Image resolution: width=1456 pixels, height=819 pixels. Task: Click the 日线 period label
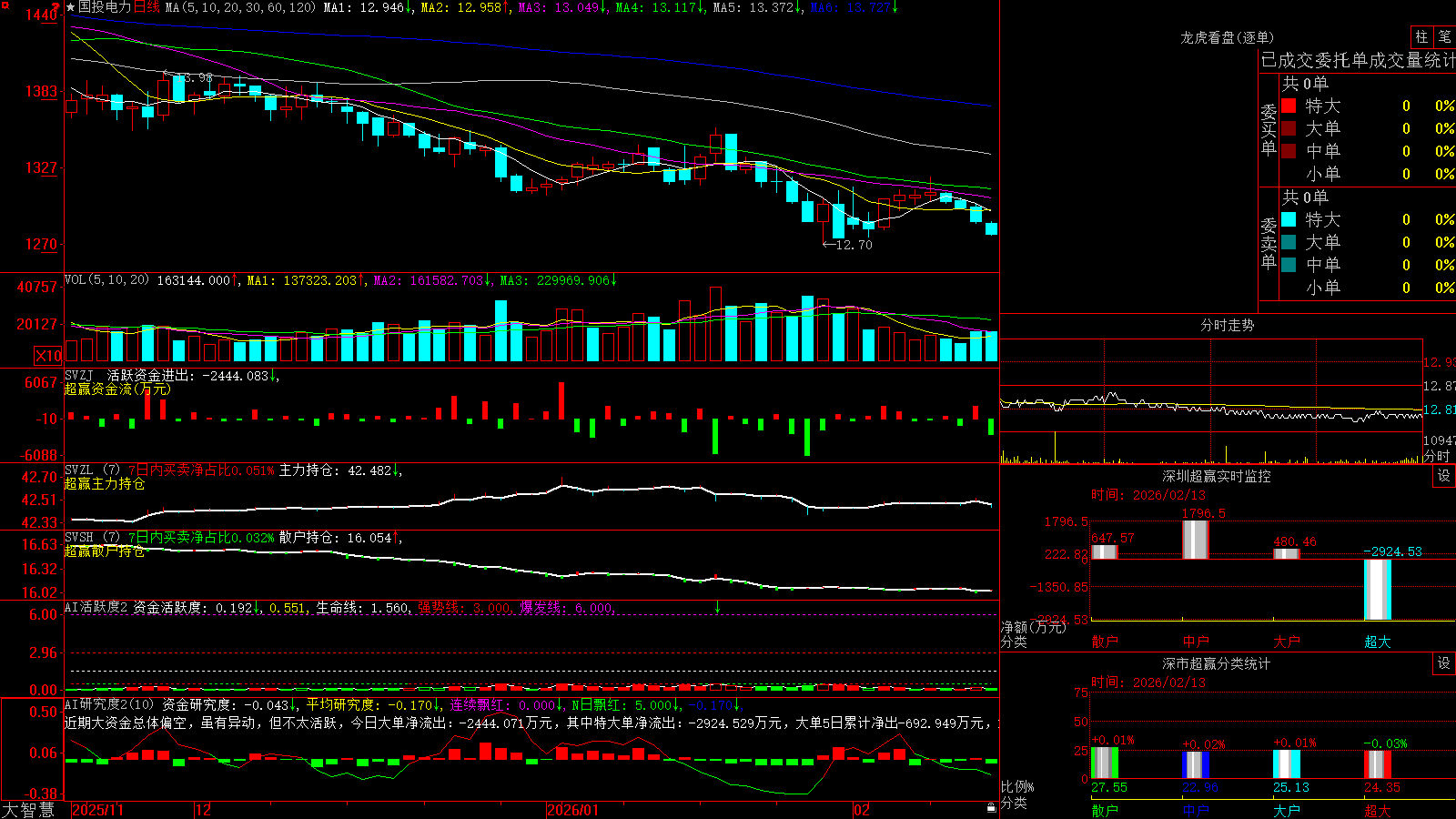pyautogui.click(x=147, y=7)
